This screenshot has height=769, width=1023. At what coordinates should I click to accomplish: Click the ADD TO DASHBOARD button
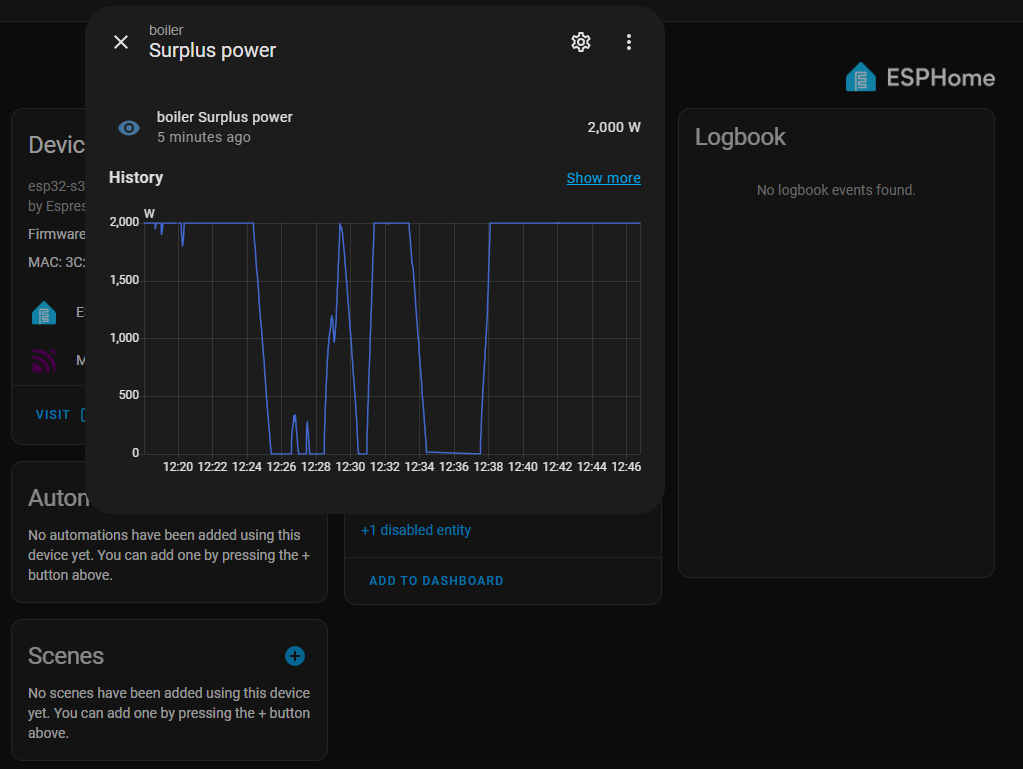436,581
